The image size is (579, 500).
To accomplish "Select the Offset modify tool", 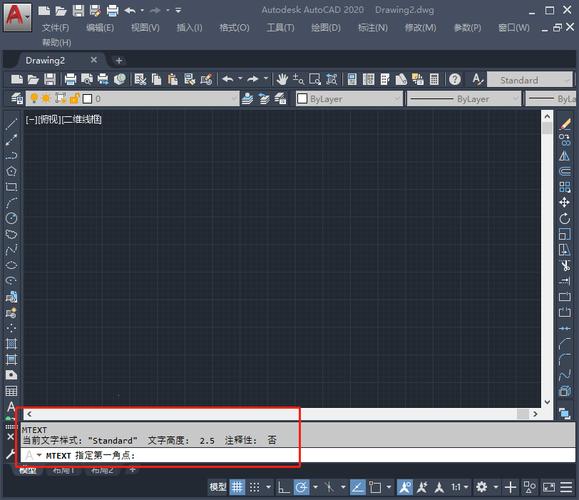I will point(565,171).
